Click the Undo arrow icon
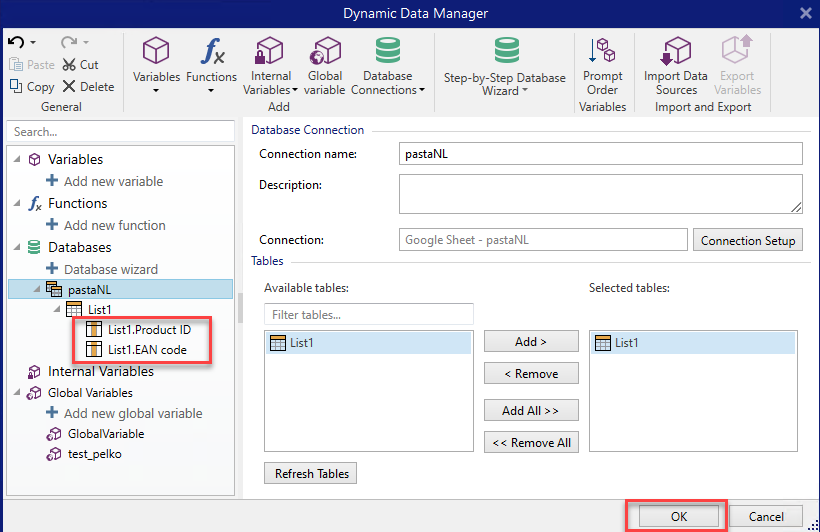The image size is (820, 532). 16,42
